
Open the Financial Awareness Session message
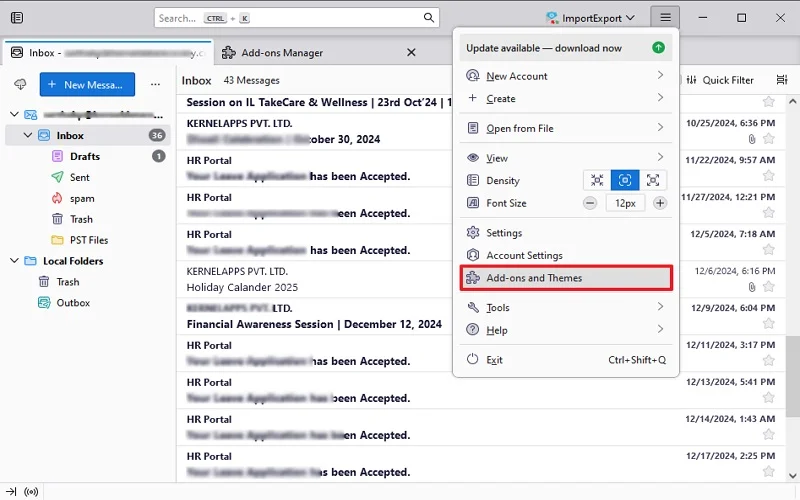click(314, 316)
